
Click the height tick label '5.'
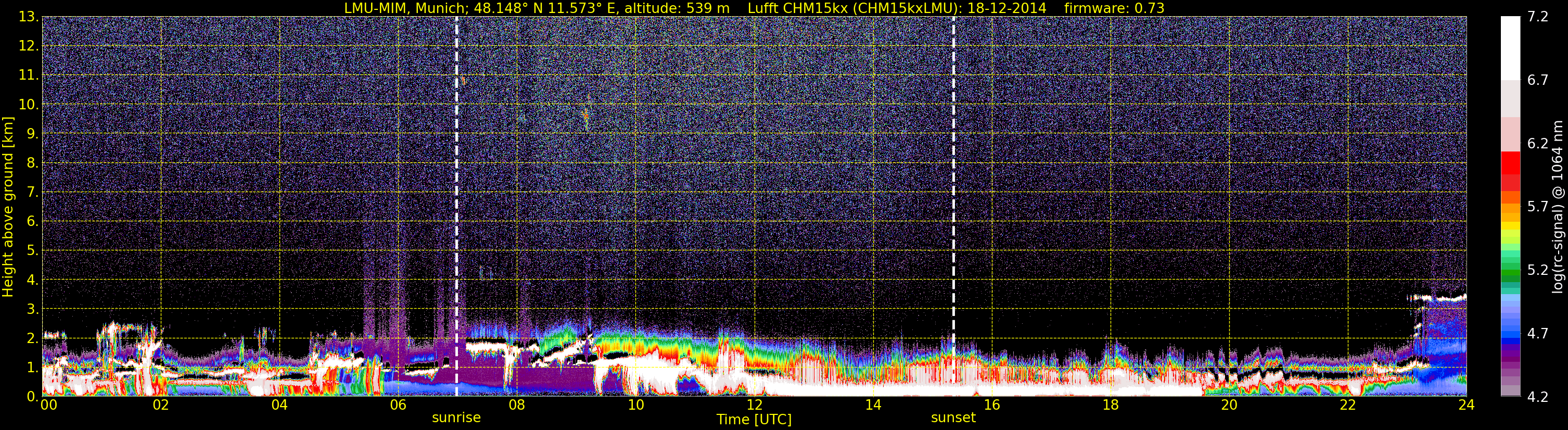point(32,251)
